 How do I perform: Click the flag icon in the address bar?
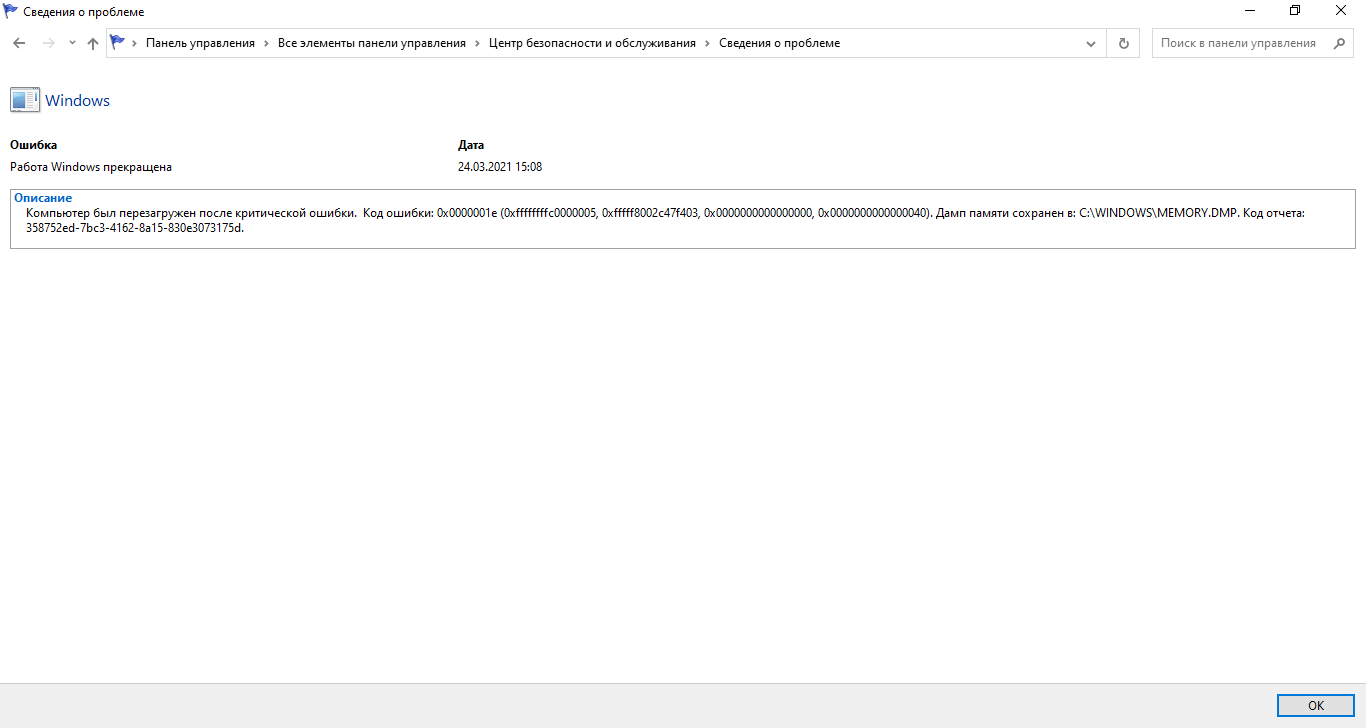tap(117, 43)
